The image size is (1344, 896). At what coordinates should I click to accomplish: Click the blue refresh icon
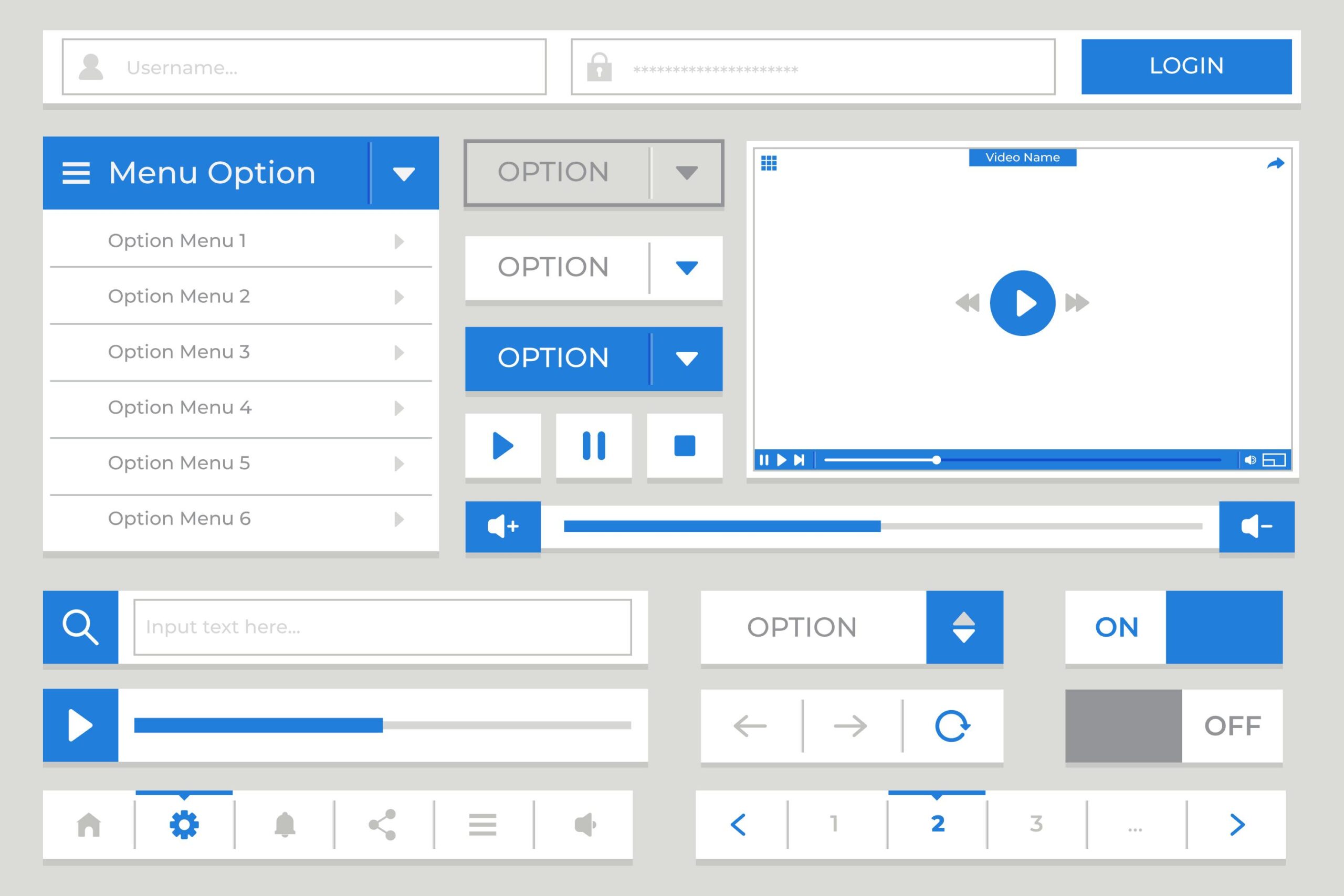952,726
